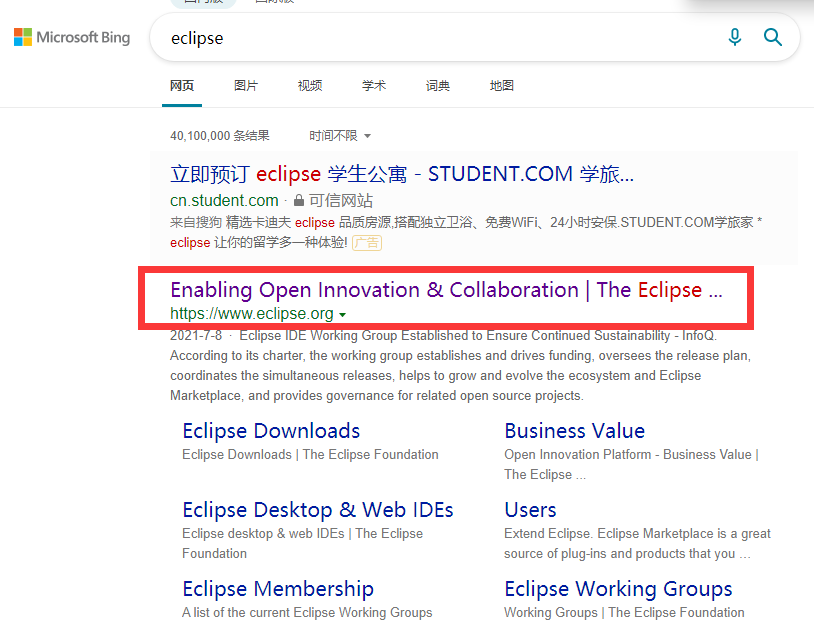Click description 'A list of the current Eclipse Working Groups'
This screenshot has height=620, width=814.
[307, 612]
